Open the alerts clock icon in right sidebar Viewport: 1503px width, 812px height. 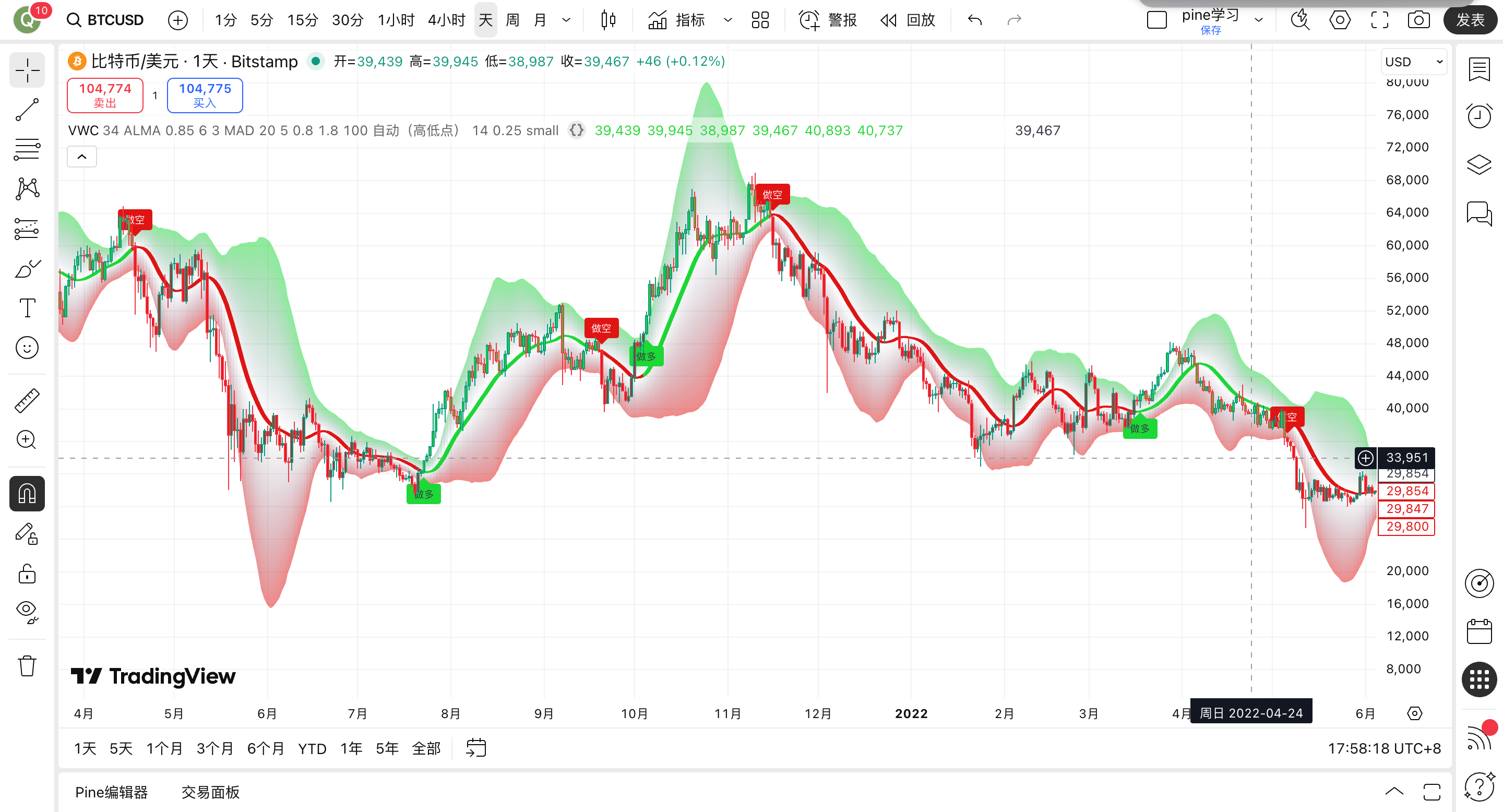pos(1478,116)
